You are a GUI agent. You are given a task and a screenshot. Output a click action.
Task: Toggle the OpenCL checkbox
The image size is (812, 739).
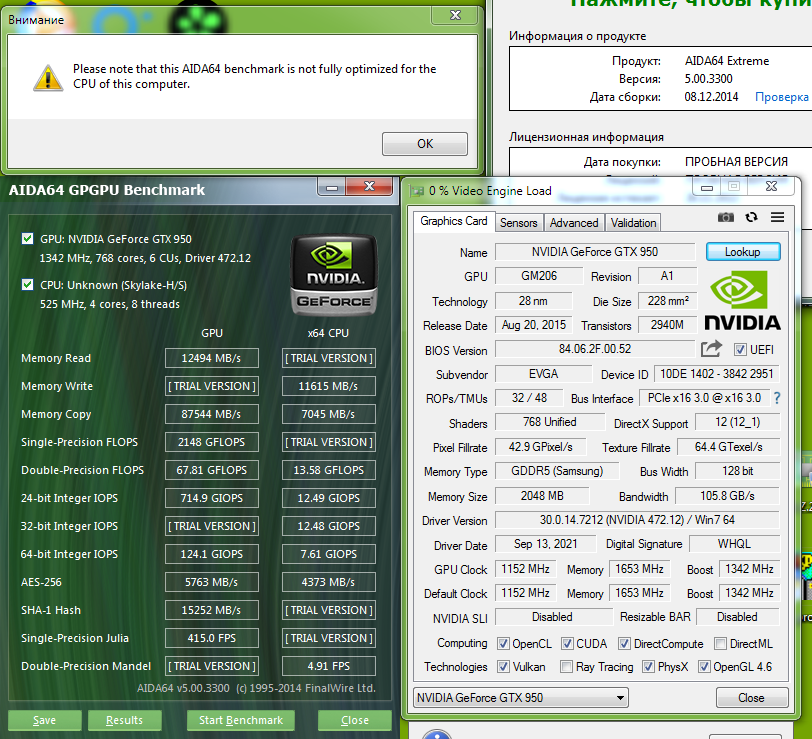tap(503, 644)
